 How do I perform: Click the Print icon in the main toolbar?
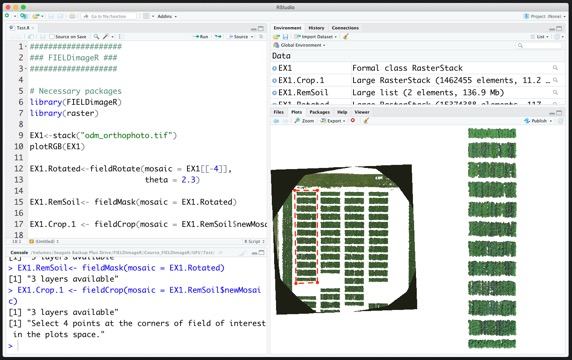(x=72, y=16)
